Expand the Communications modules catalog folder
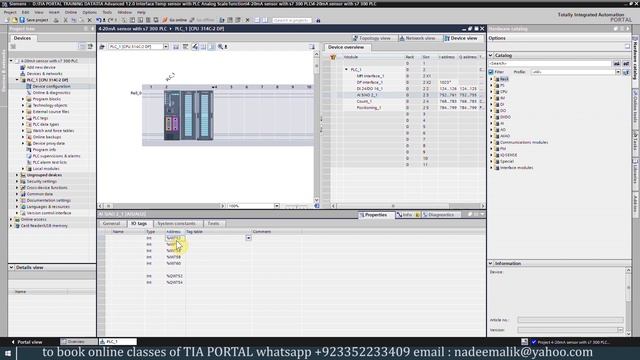 tap(491, 142)
